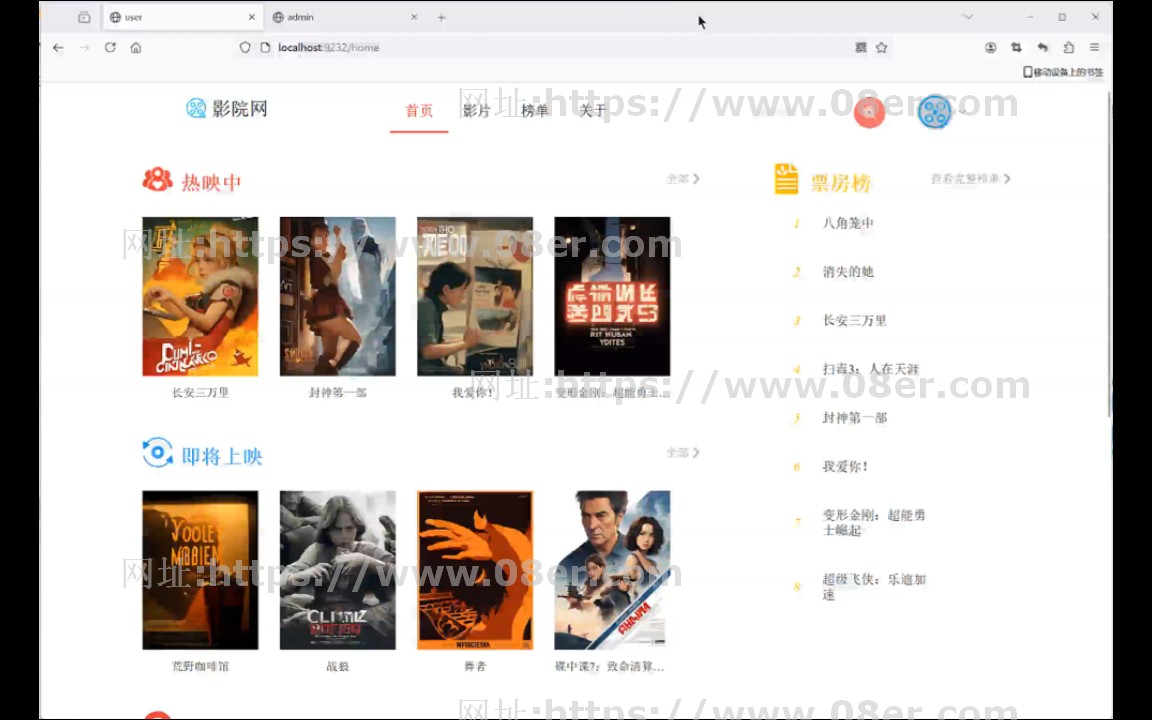The height and width of the screenshot is (720, 1152).
Task: Click the red search icon in header
Action: tap(869, 112)
